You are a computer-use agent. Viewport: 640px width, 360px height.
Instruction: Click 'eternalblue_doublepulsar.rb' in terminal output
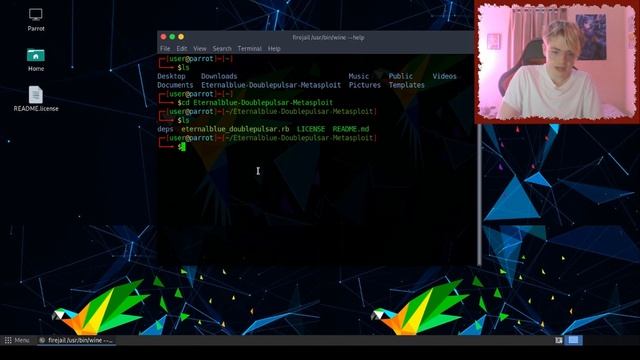tap(235, 129)
